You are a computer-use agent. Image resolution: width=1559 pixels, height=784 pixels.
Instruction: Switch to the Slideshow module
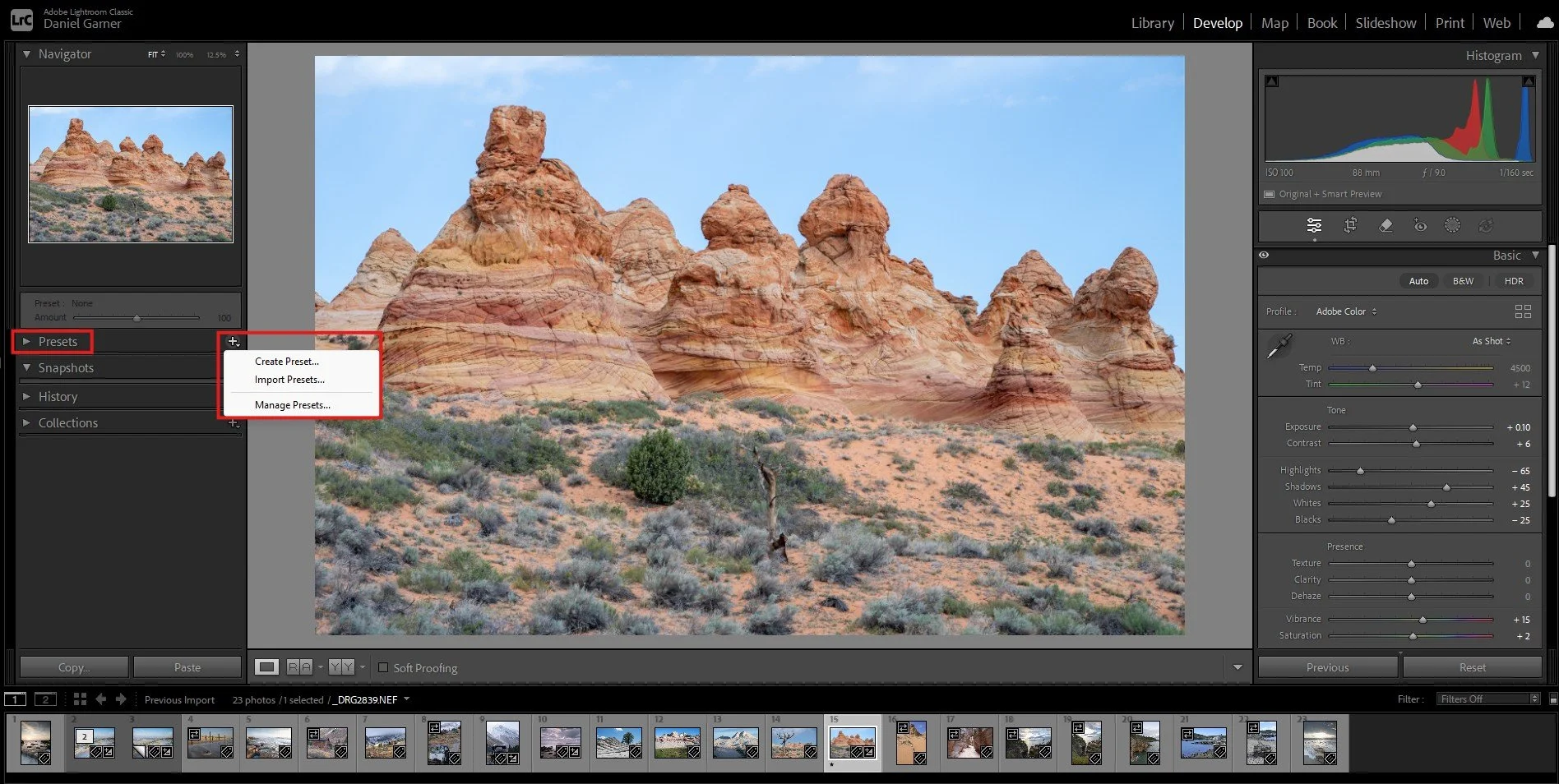(1386, 23)
